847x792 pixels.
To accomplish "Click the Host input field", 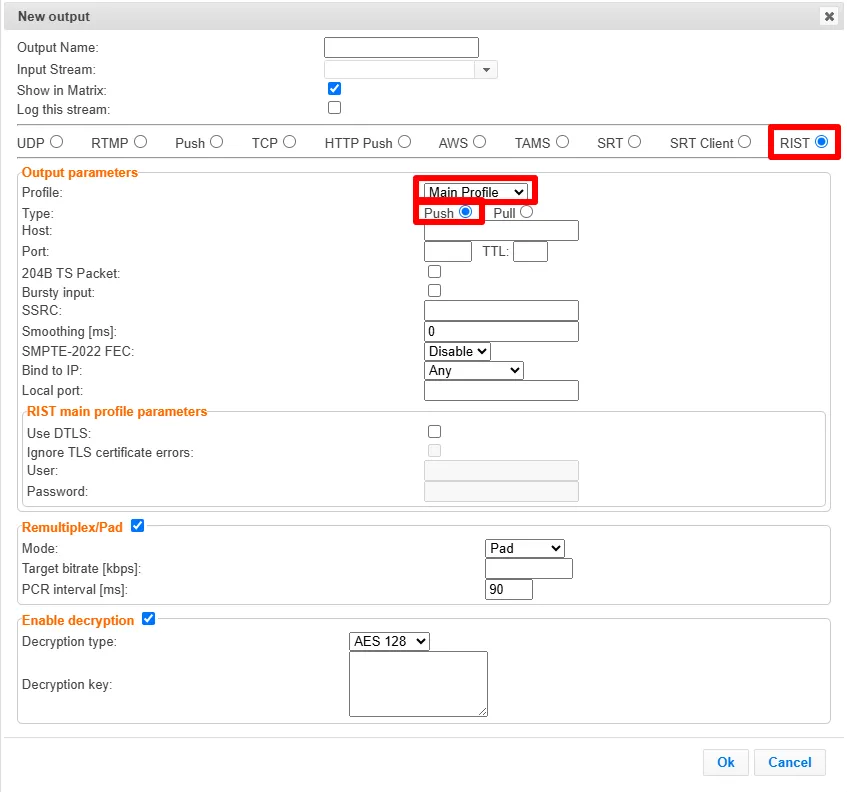I will (501, 231).
